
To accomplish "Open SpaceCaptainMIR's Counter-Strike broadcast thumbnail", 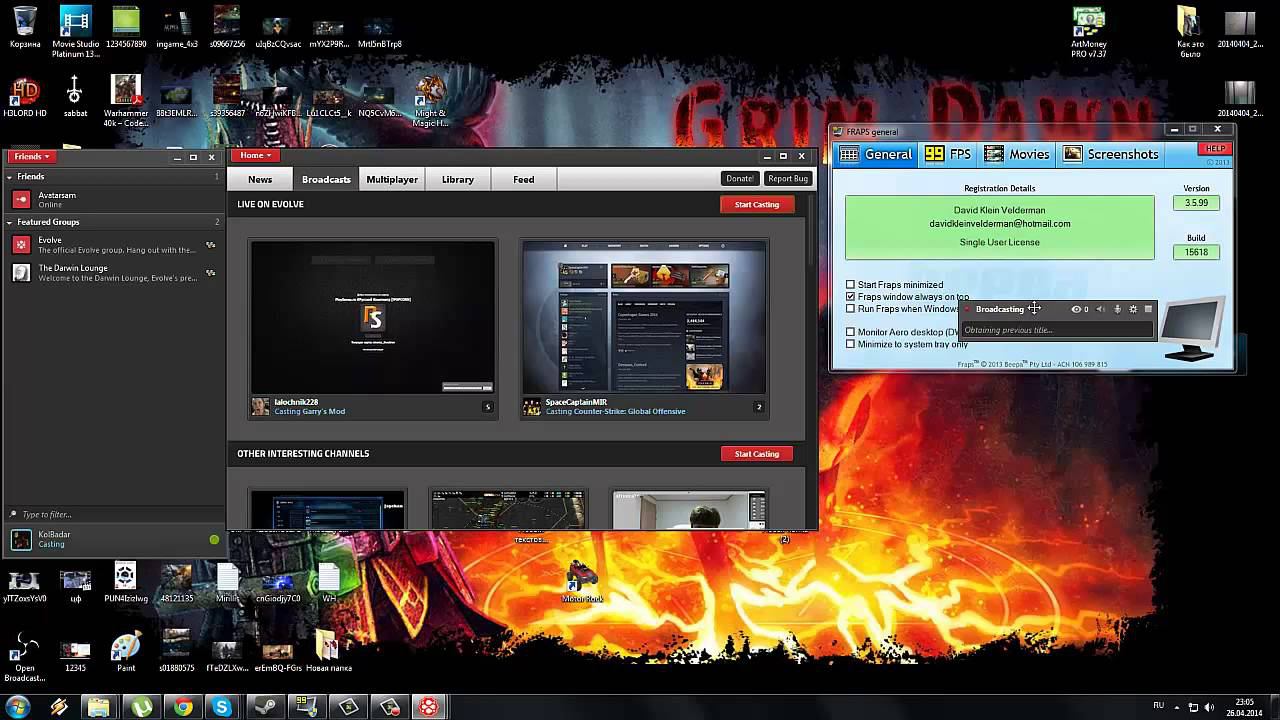I will (x=644, y=318).
